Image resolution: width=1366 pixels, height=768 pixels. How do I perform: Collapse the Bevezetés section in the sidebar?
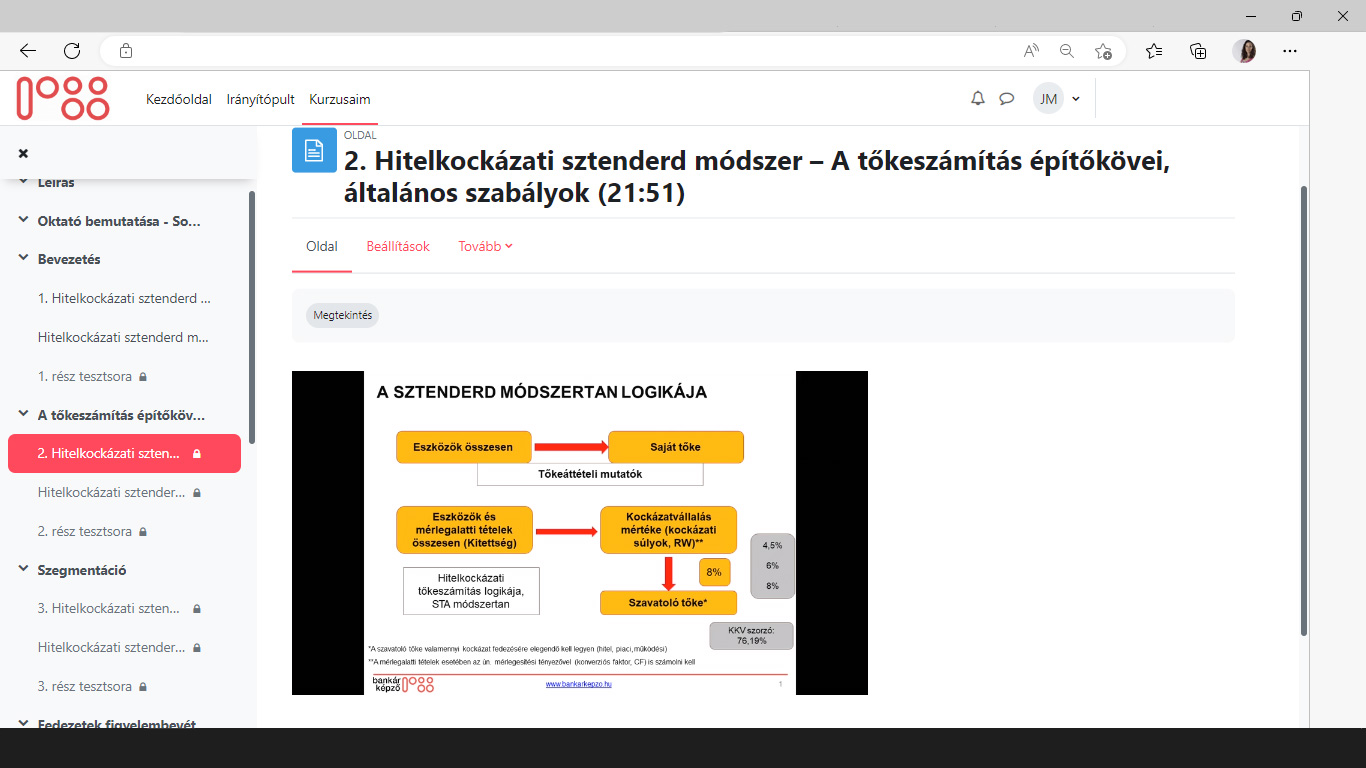[x=22, y=259]
